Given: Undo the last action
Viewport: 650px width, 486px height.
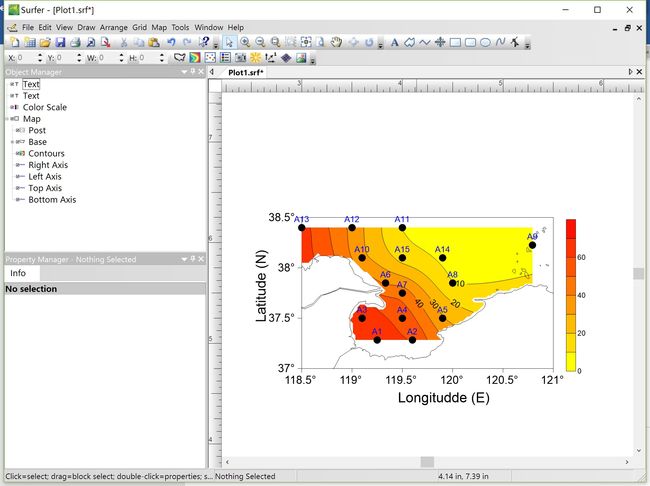Looking at the screenshot, I should tap(171, 42).
